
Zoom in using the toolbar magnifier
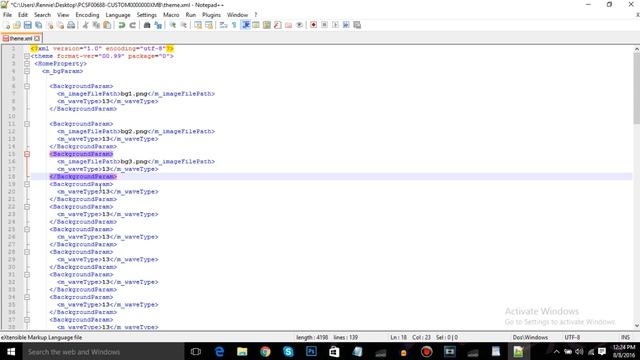(173, 25)
